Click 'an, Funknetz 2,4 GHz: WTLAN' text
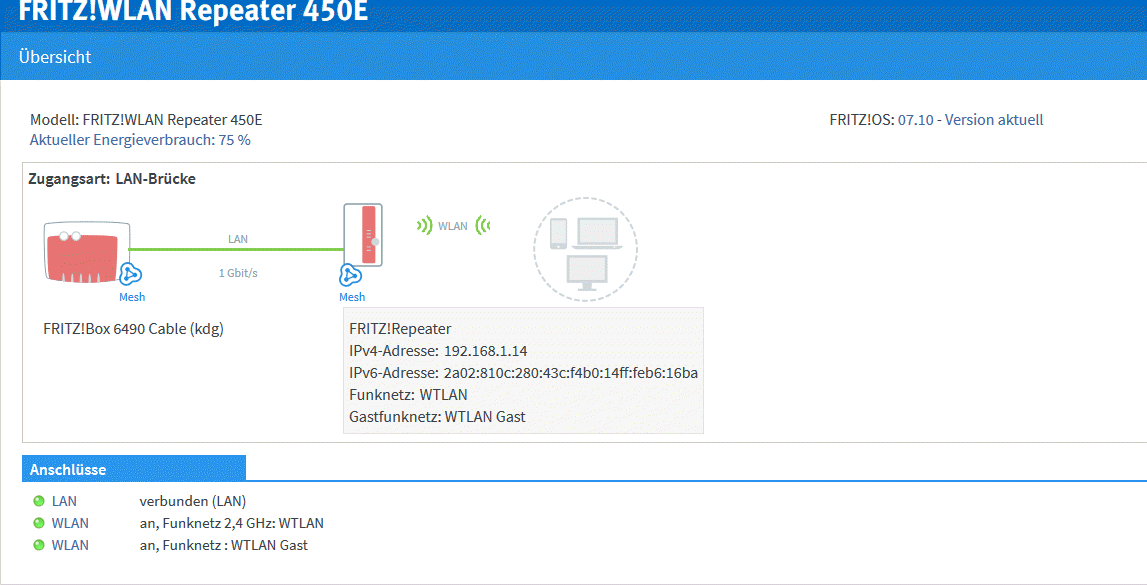1147x585 pixels. 232,523
